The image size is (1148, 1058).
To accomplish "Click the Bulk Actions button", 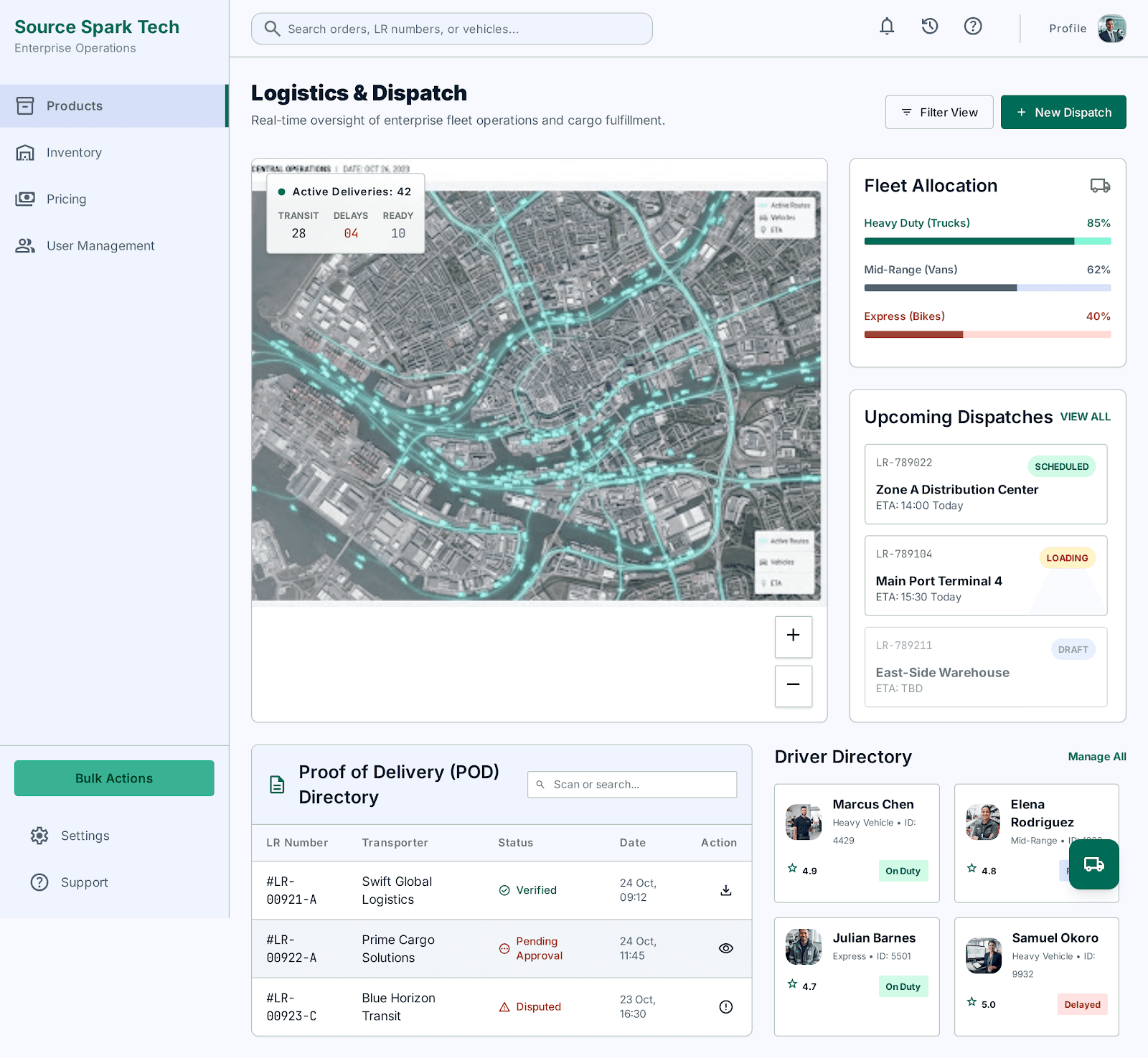I will click(114, 778).
